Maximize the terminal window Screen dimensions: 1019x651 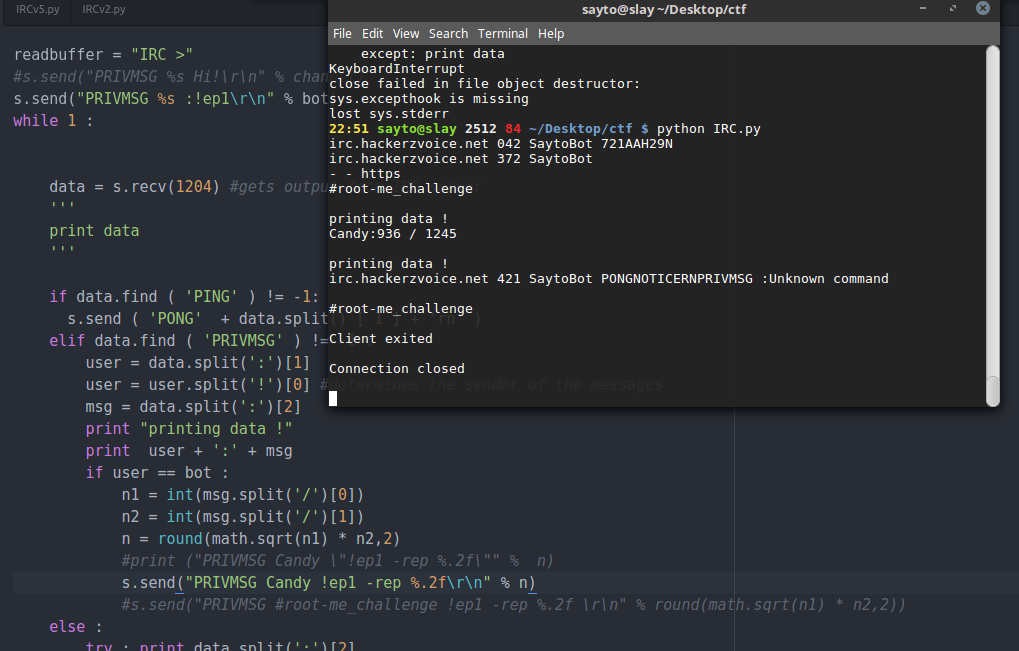click(953, 8)
